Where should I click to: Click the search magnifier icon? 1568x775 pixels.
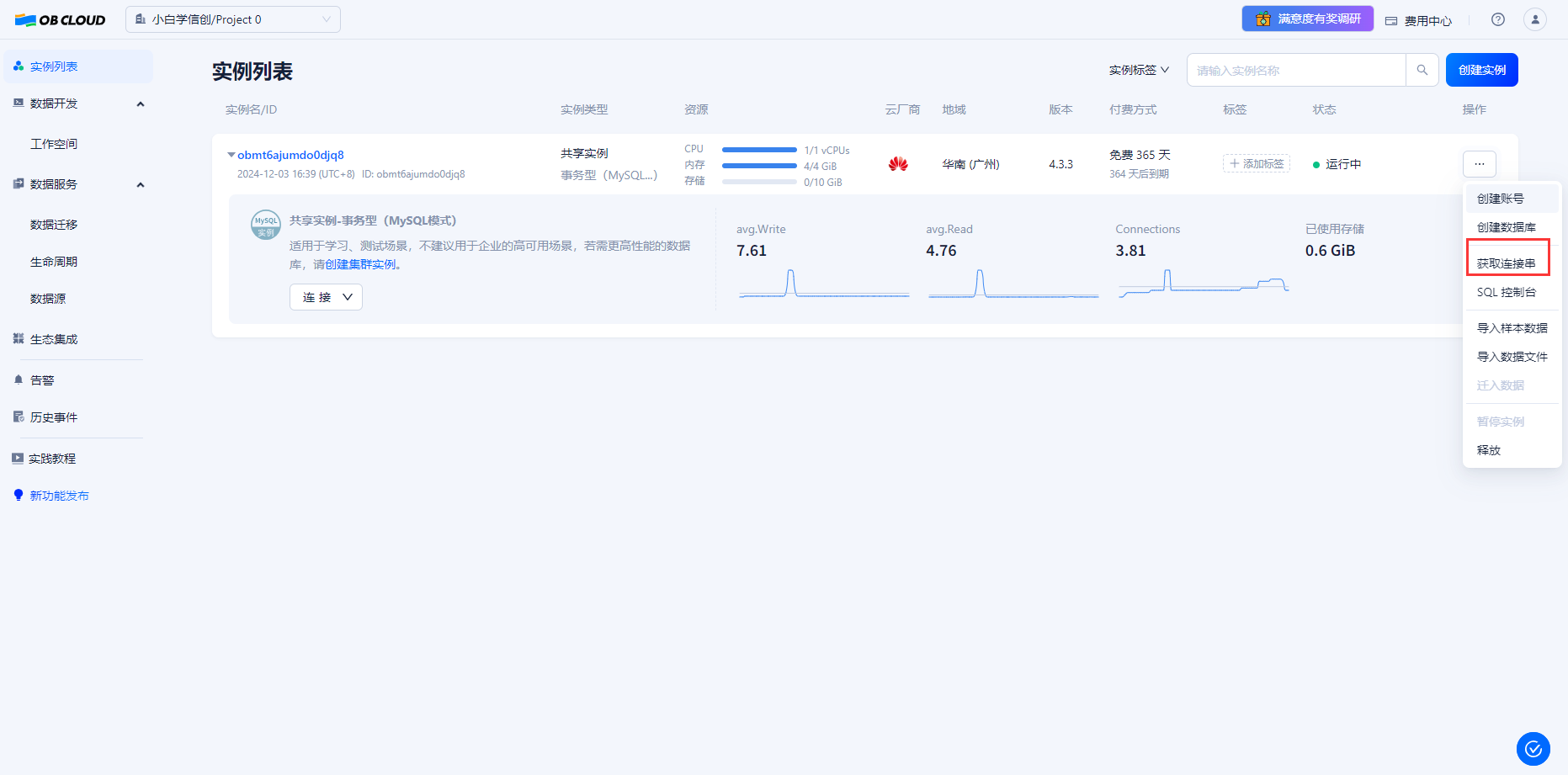[x=1422, y=70]
